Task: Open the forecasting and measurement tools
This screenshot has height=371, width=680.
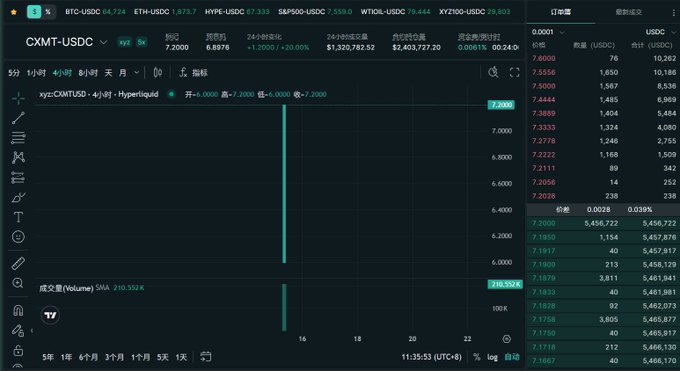Action: pyautogui.click(x=18, y=177)
